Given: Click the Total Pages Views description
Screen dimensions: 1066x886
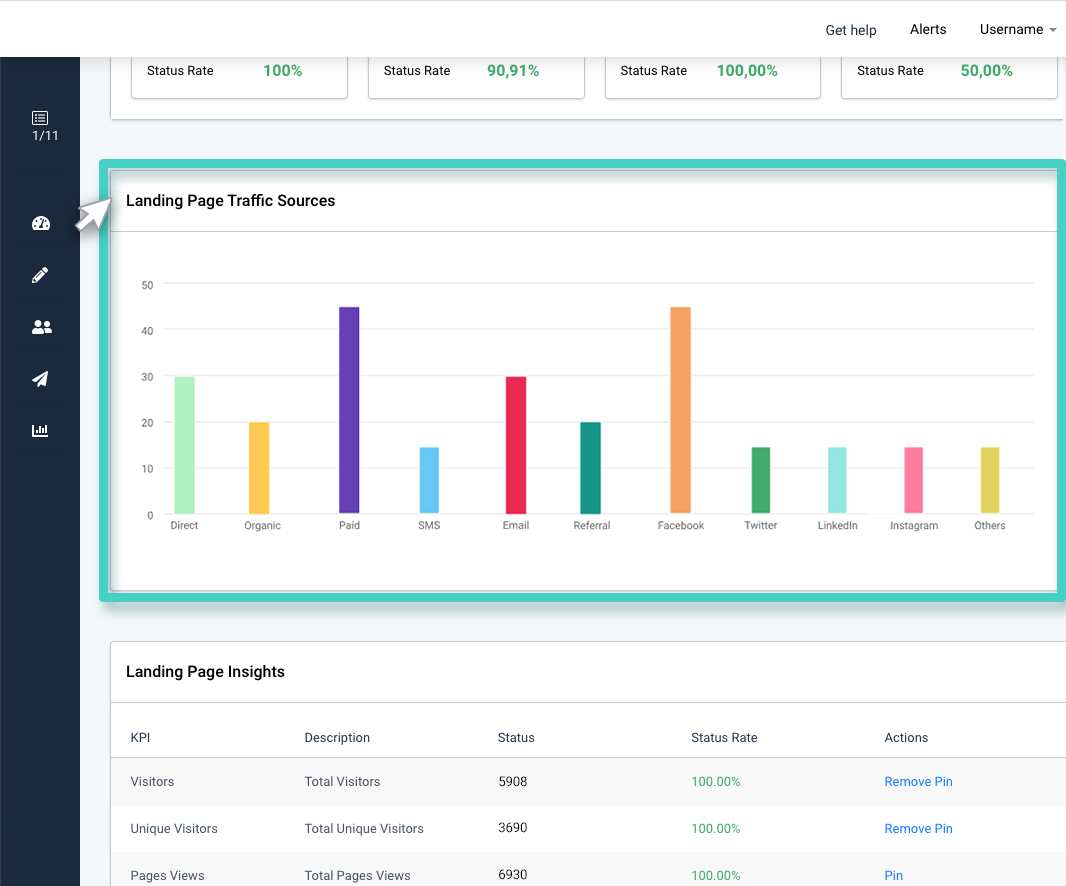Looking at the screenshot, I should (x=357, y=875).
